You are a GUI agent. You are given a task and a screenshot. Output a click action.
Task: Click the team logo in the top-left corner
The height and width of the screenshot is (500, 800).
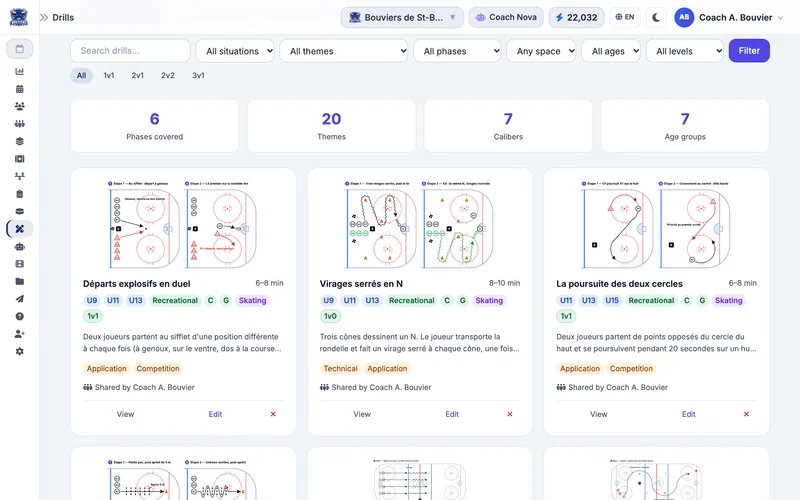click(19, 17)
